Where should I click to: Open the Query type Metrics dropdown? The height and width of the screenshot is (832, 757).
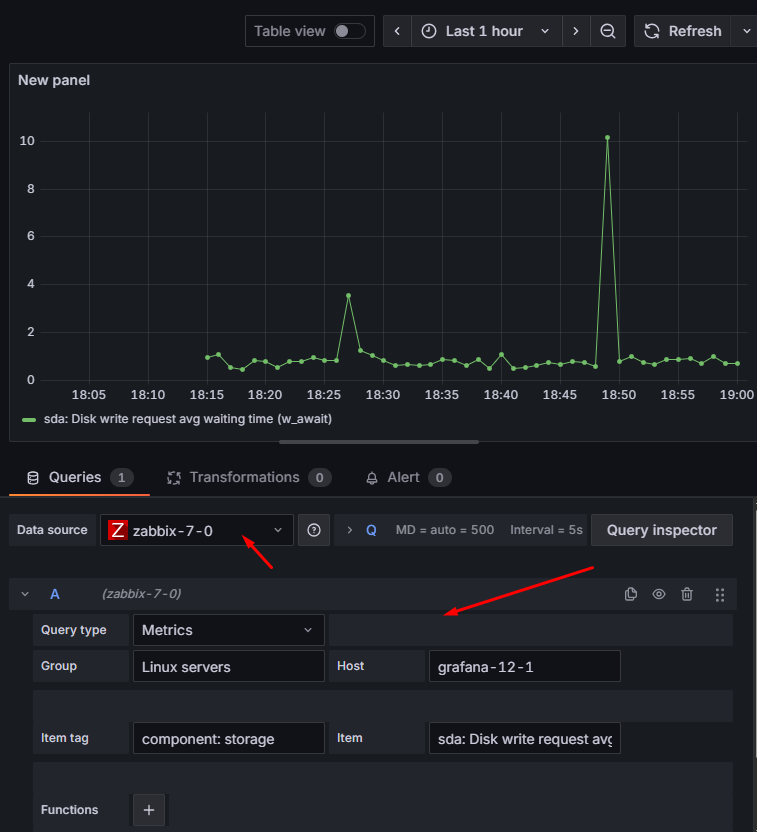point(228,630)
